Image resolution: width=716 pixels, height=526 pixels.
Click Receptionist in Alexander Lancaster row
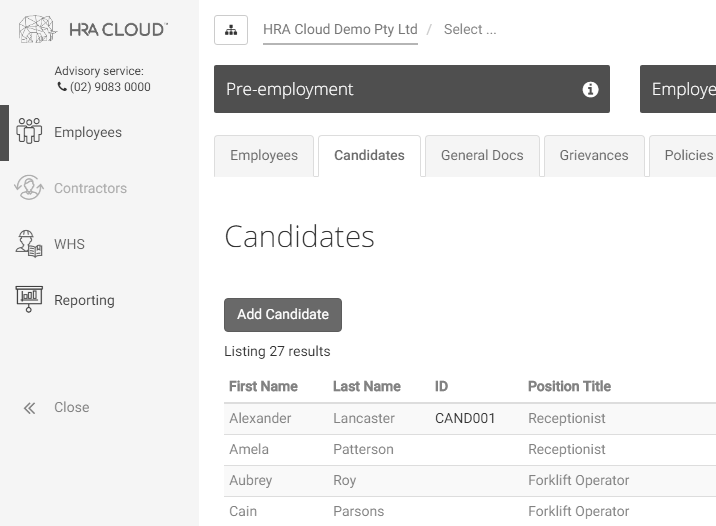[x=567, y=418]
